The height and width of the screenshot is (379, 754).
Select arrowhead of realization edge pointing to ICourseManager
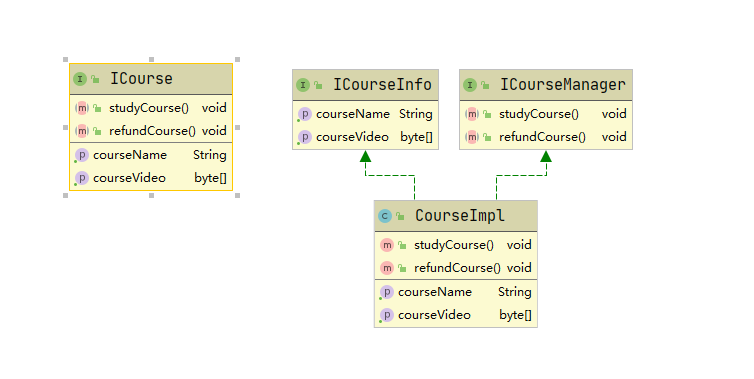[546, 156]
